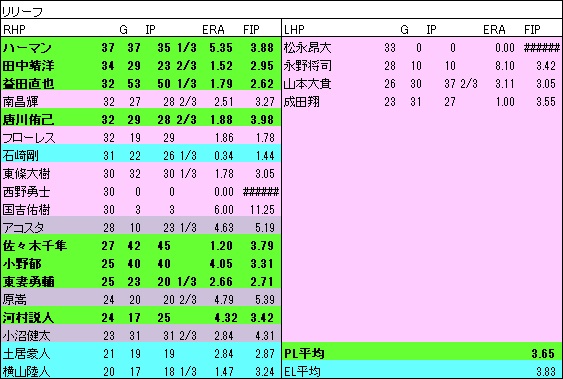Click 松永昂大 FIP ###### cell

542,48
